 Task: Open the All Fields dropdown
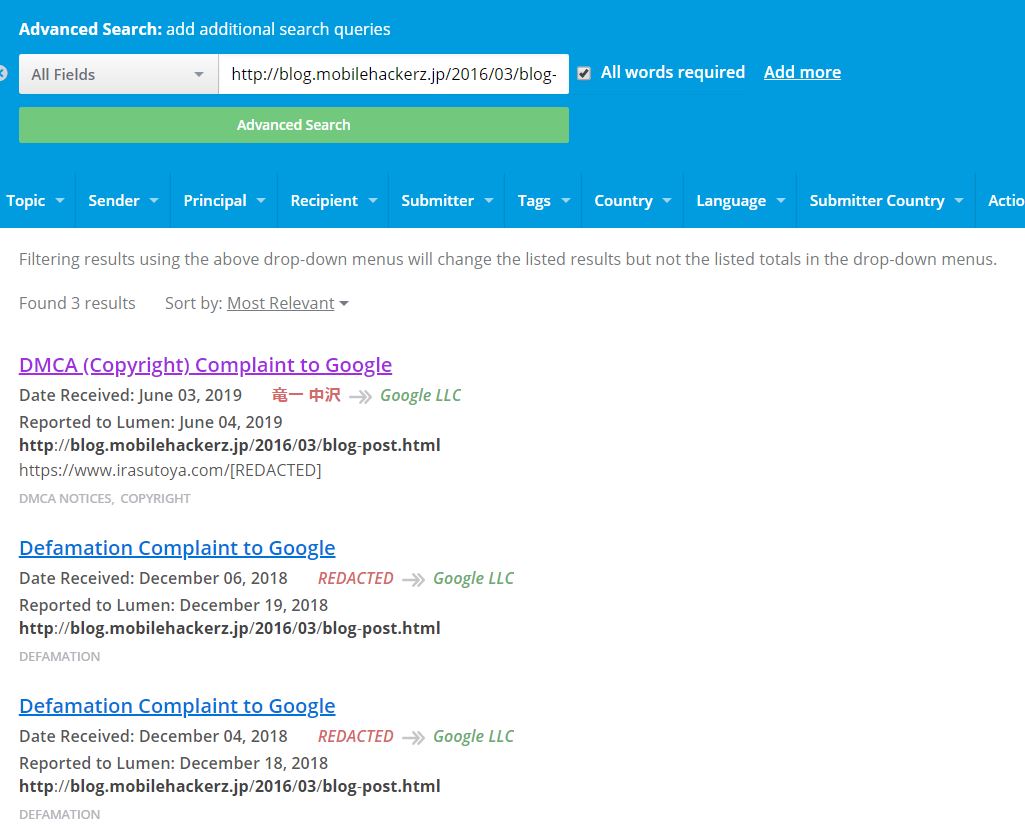tap(118, 74)
